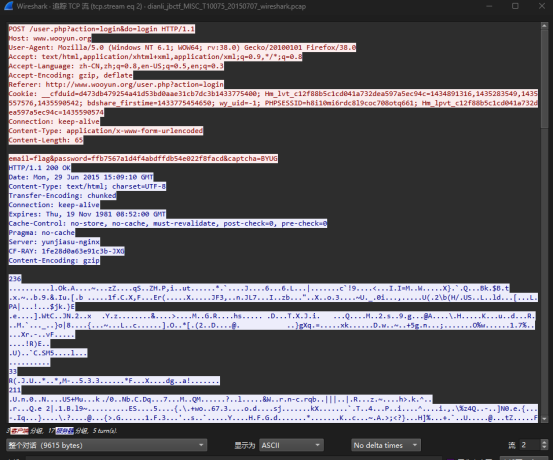Close the Follow TCP Stream window
The width and height of the screenshot is (553, 461).
tap(542, 6)
